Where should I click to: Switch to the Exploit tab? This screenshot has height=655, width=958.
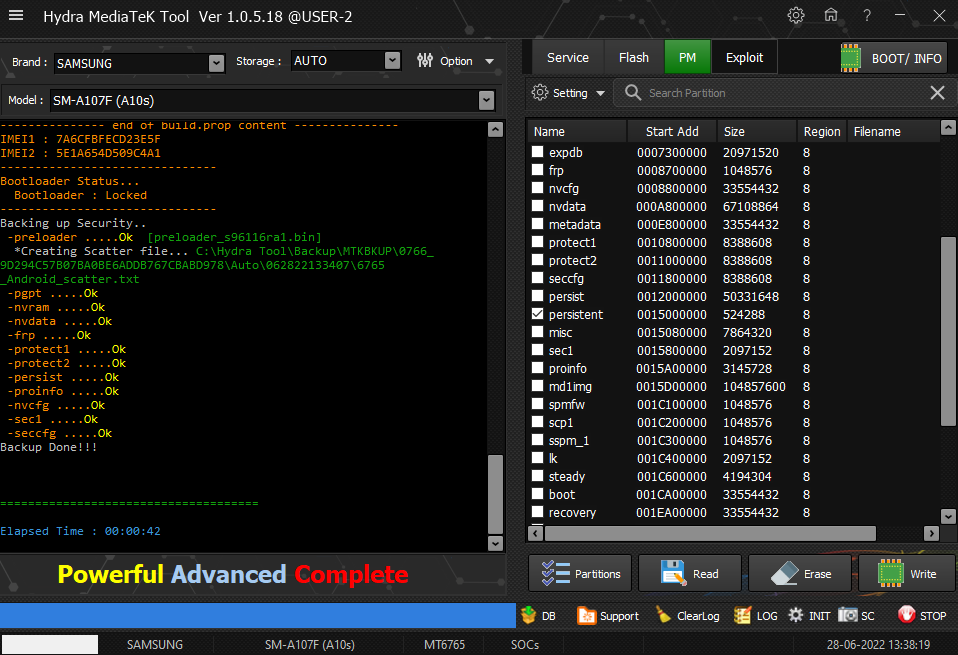click(x=744, y=57)
